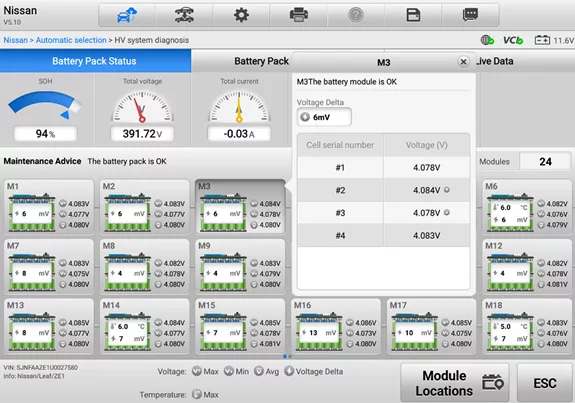
Task: Open the vehicle lift service icon
Action: click(184, 15)
